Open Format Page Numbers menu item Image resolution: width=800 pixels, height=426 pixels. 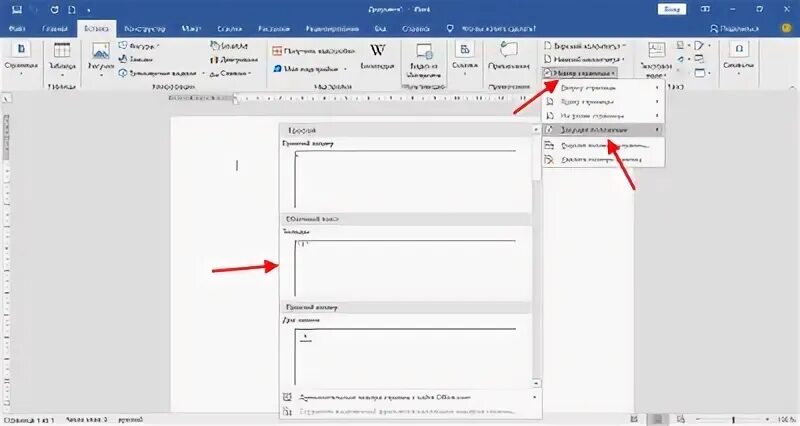tap(603, 145)
